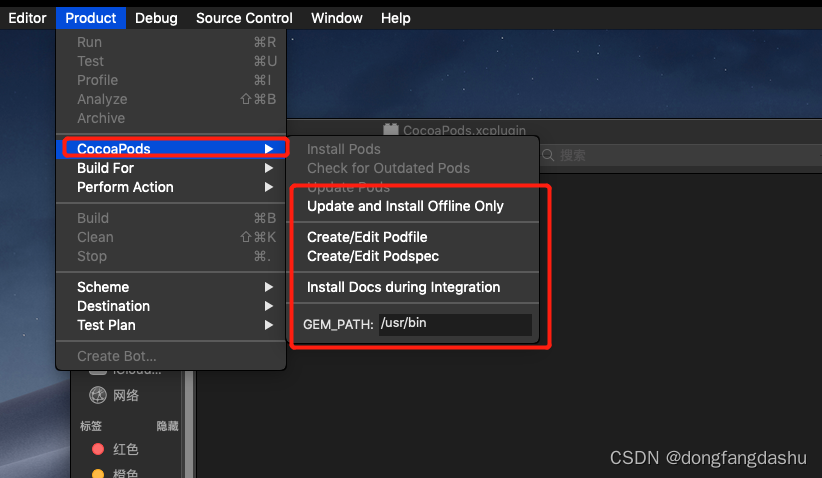The height and width of the screenshot is (478, 822).
Task: Click the 标签 section header
Action: tap(91, 426)
